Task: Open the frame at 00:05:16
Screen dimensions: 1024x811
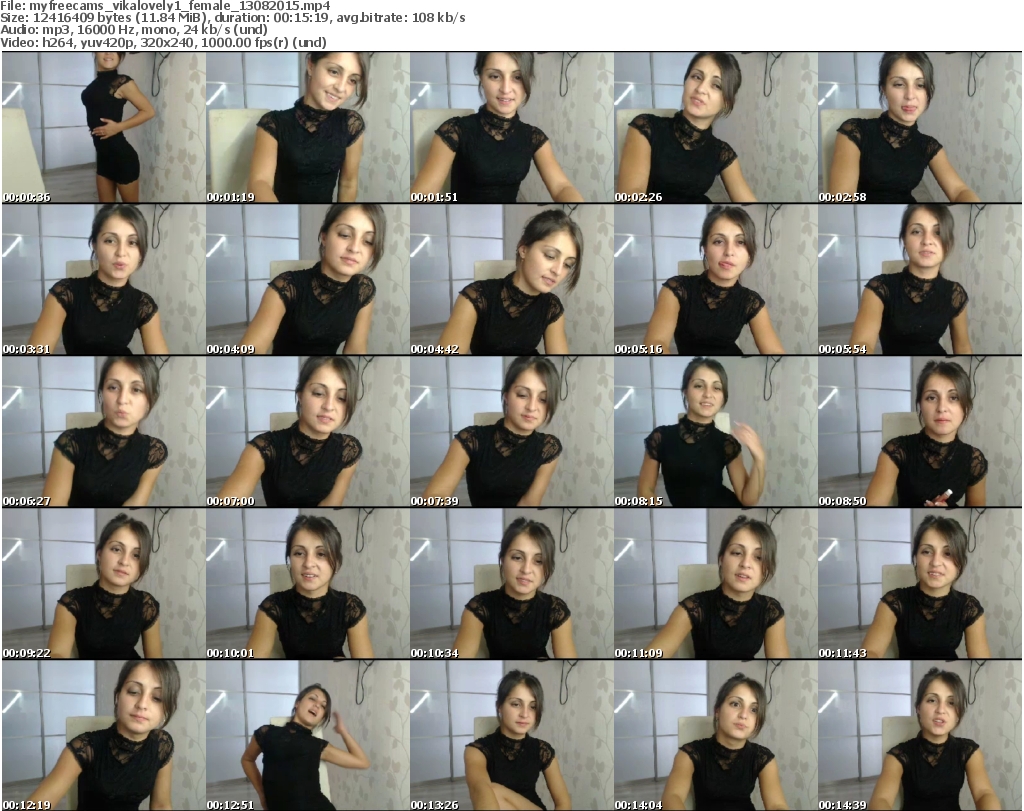Action: (x=716, y=279)
